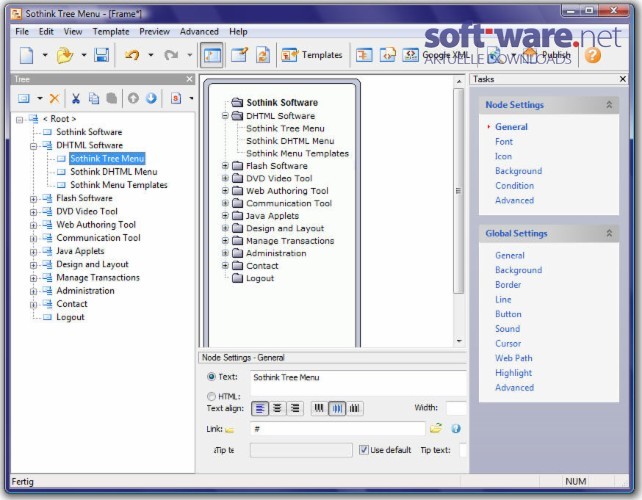Collapse the Global Settings task group
This screenshot has width=642, height=500.
click(609, 233)
